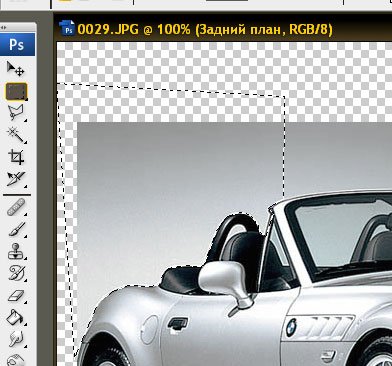Image resolution: width=392 pixels, height=366 pixels.
Task: Click the BMW badge on the car
Action: pos(291,327)
